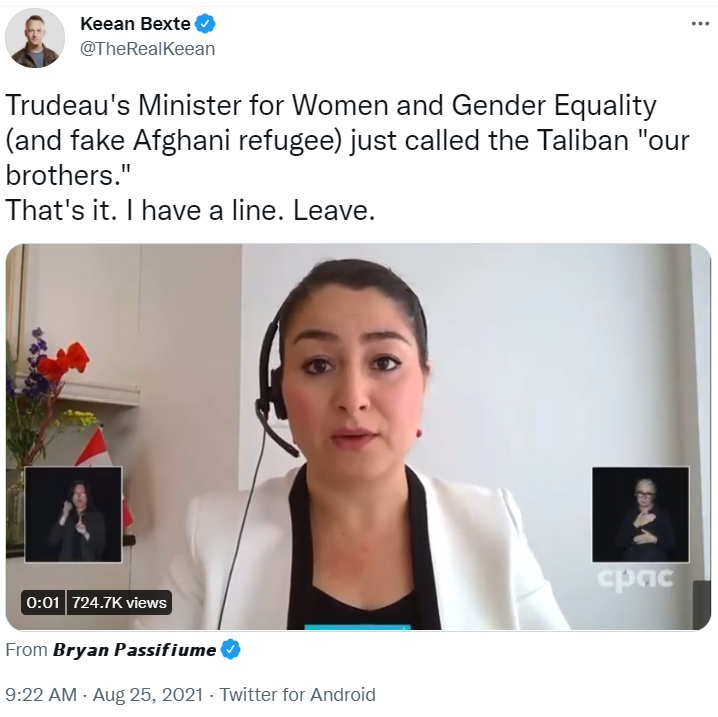Click the Aug 25, 2021 date
The width and height of the screenshot is (718, 717).
[x=148, y=695]
